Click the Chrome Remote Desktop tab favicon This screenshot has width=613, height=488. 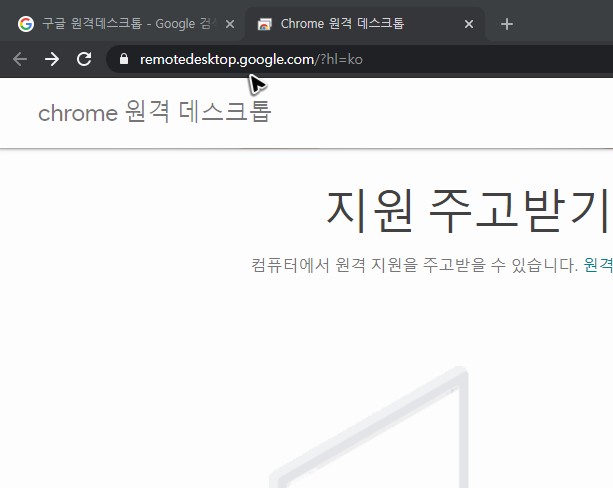point(265,24)
